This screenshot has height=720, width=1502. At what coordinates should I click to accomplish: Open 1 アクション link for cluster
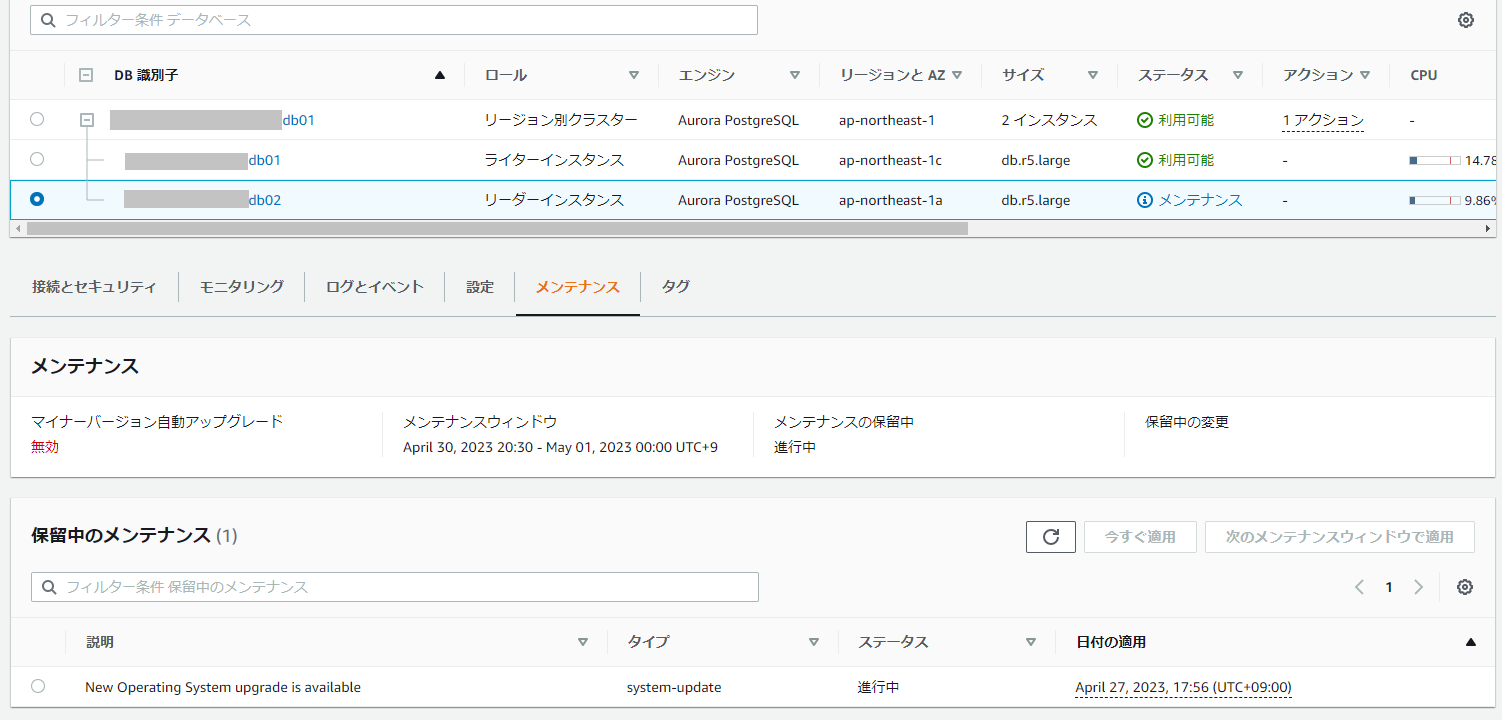click(1323, 120)
